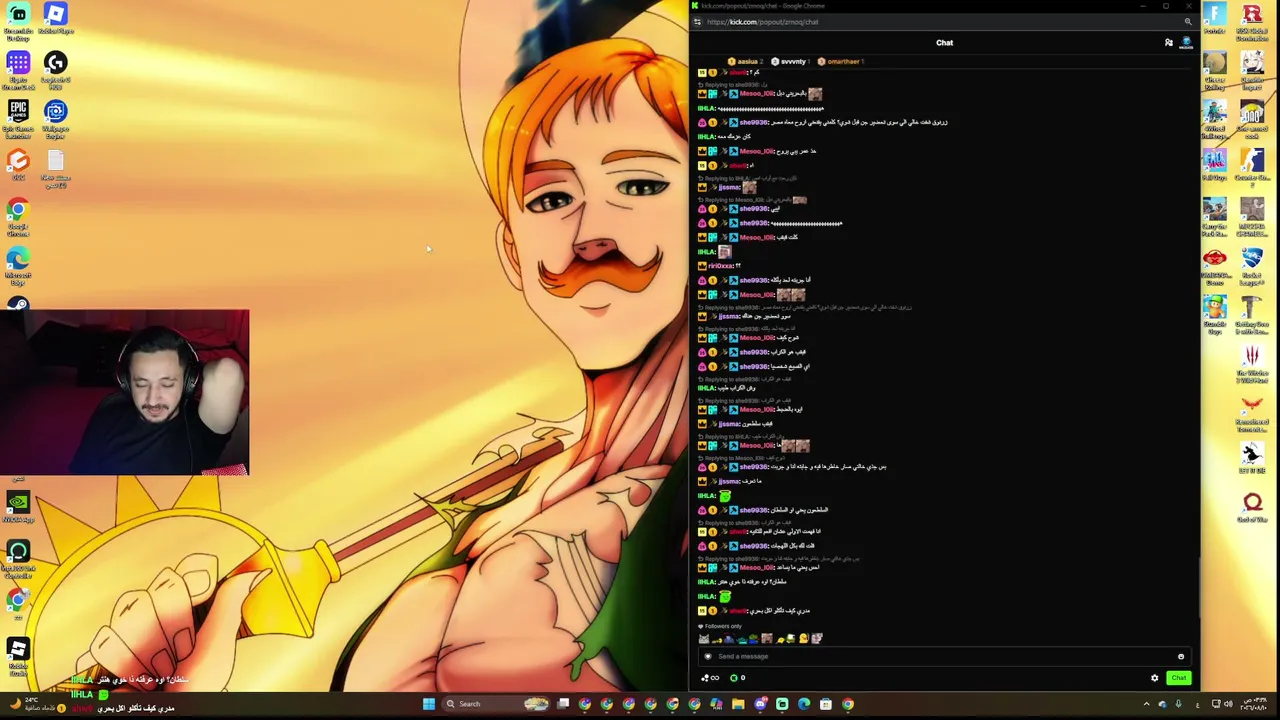This screenshot has width=1280, height=720.
Task: Click the taskbar Search box
Action: pyautogui.click(x=496, y=704)
